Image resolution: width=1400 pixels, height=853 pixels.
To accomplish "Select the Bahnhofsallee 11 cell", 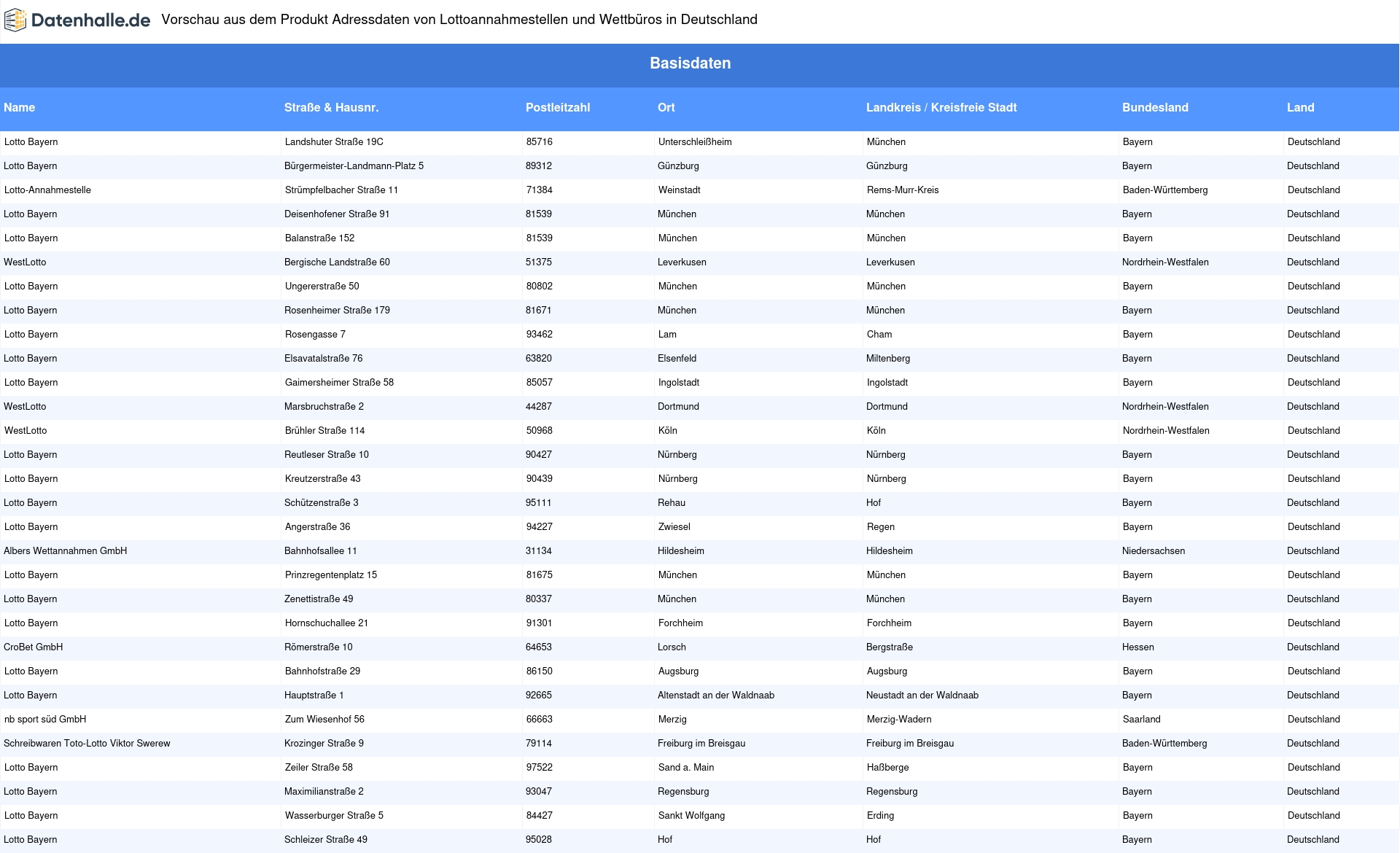I will (321, 551).
